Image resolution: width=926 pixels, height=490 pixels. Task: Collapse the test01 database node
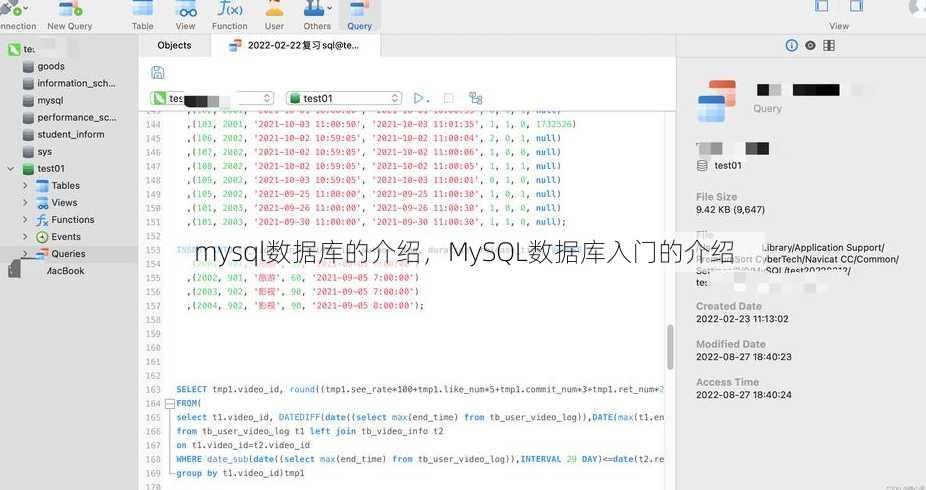tap(11, 169)
